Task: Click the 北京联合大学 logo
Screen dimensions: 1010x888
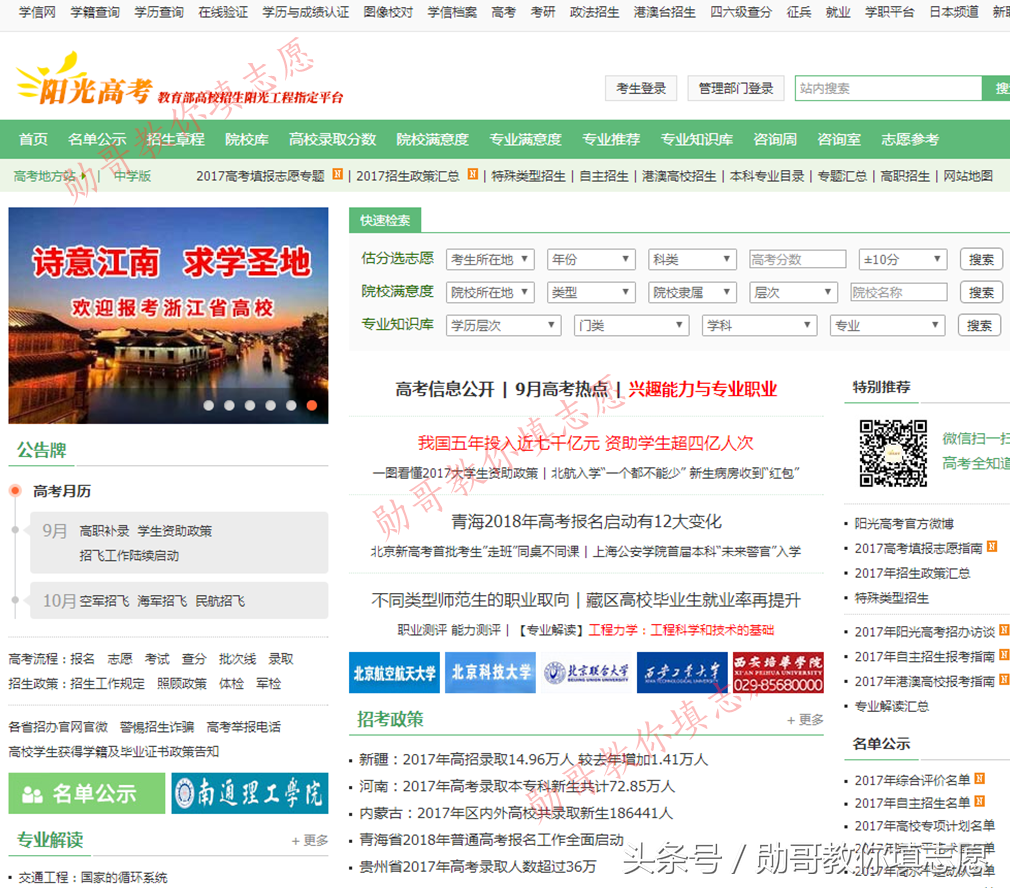Action: [x=587, y=672]
